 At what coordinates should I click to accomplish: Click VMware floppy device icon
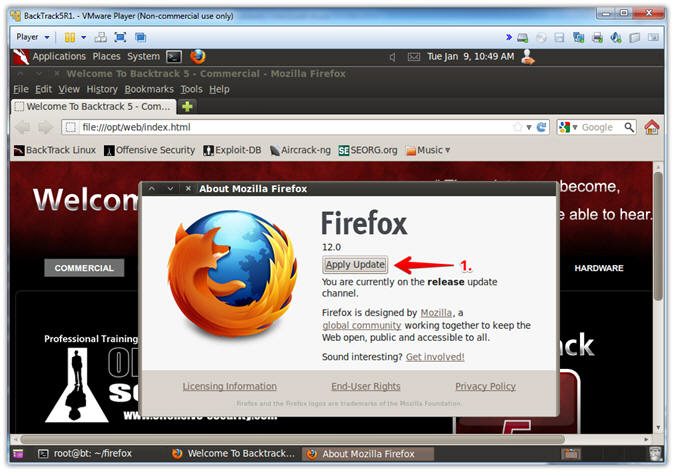[559, 38]
